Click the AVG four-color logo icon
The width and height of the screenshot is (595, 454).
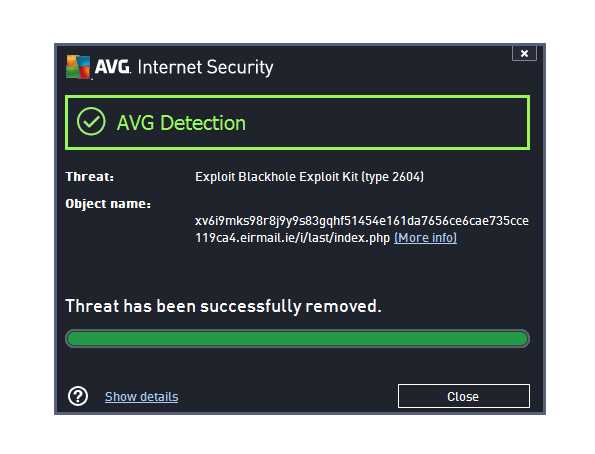[78, 67]
